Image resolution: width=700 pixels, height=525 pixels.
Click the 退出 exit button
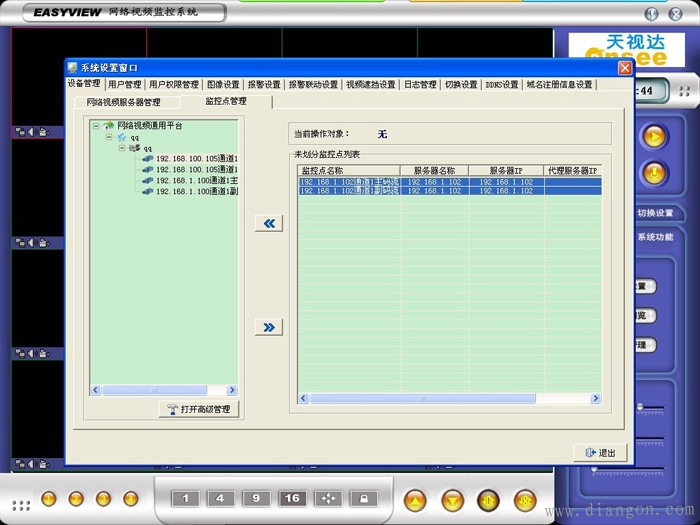pos(600,453)
